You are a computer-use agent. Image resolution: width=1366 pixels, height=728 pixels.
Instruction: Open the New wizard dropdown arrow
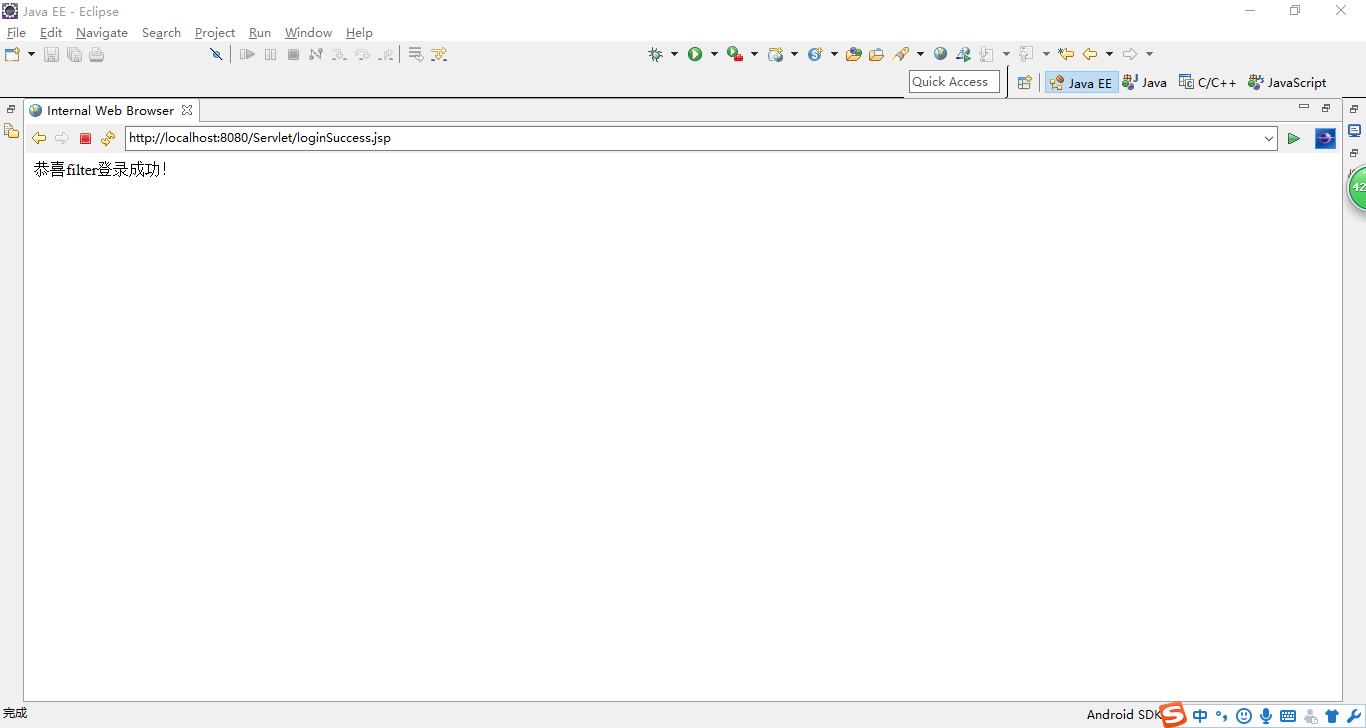(x=31, y=54)
